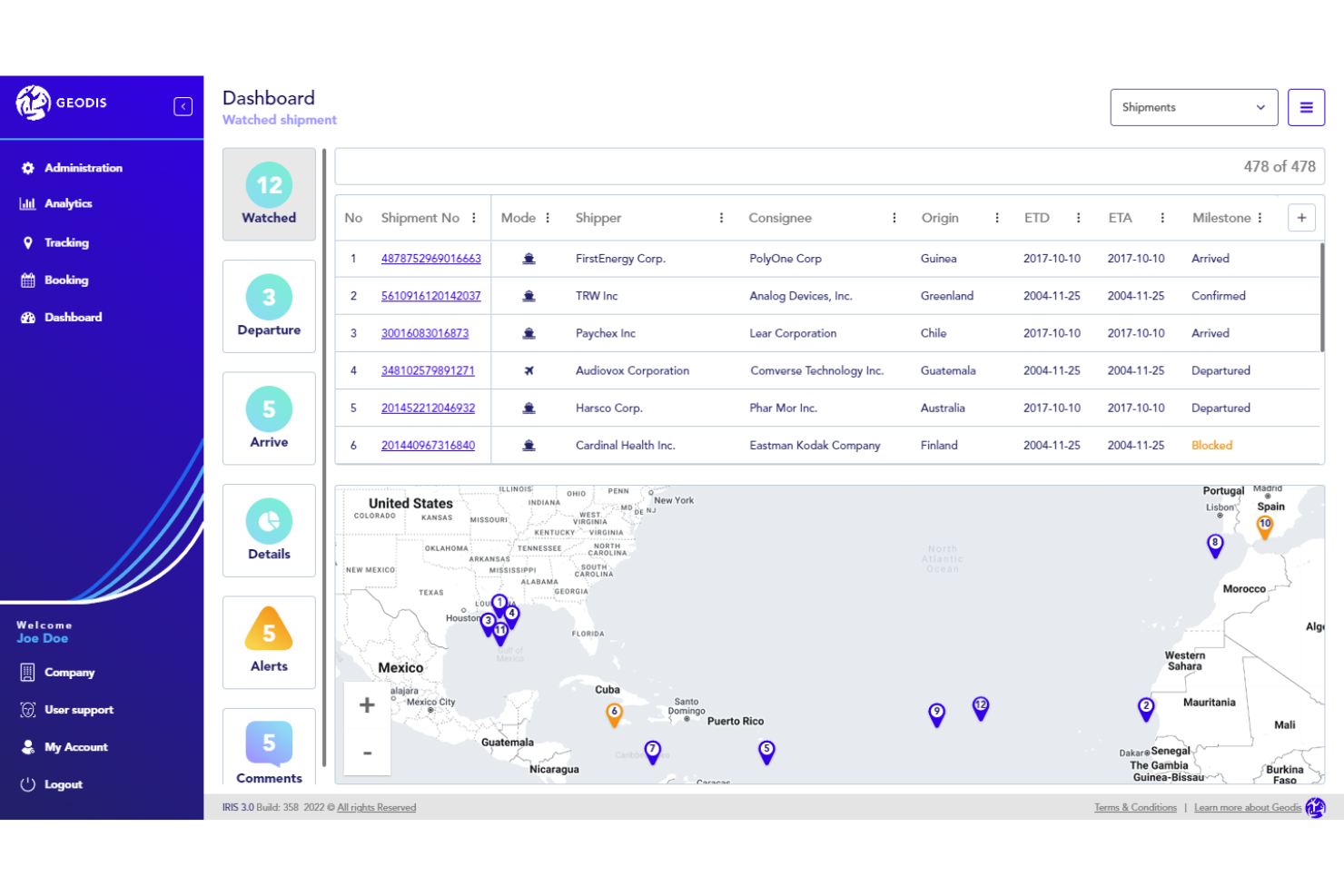The height and width of the screenshot is (896, 1344).
Task: Click map marker 10 in Spain
Action: pyautogui.click(x=1265, y=527)
